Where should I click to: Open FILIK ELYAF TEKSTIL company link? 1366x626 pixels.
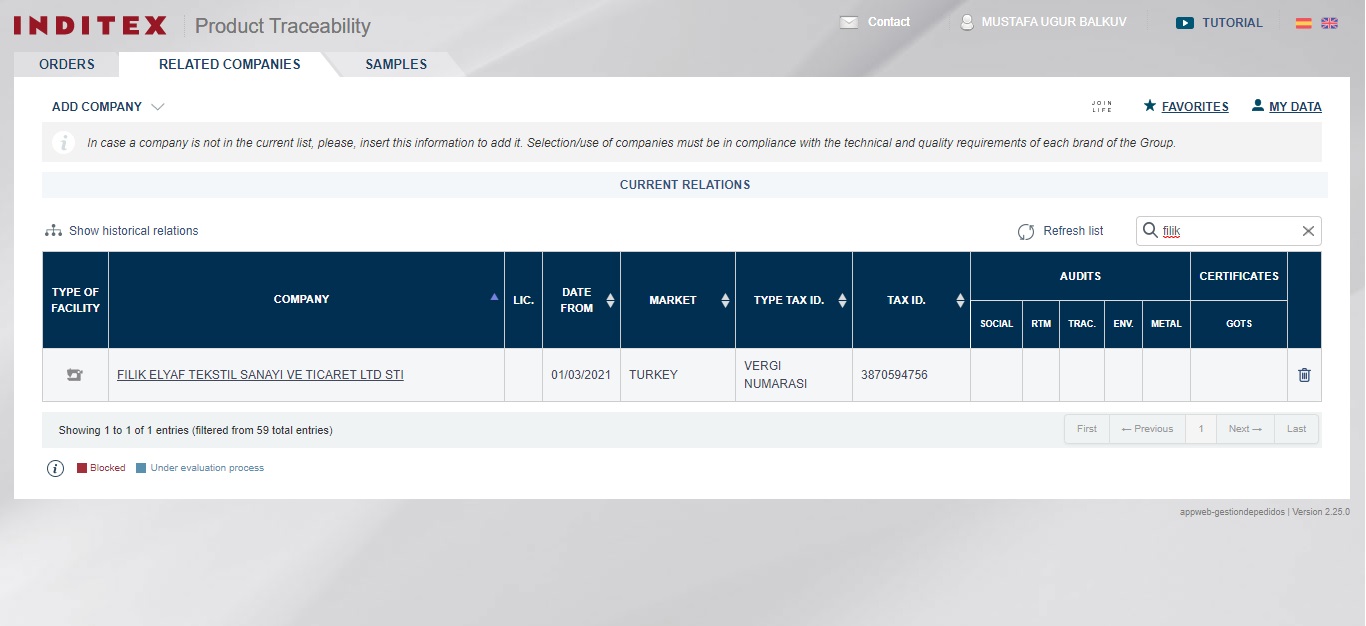[x=260, y=375]
